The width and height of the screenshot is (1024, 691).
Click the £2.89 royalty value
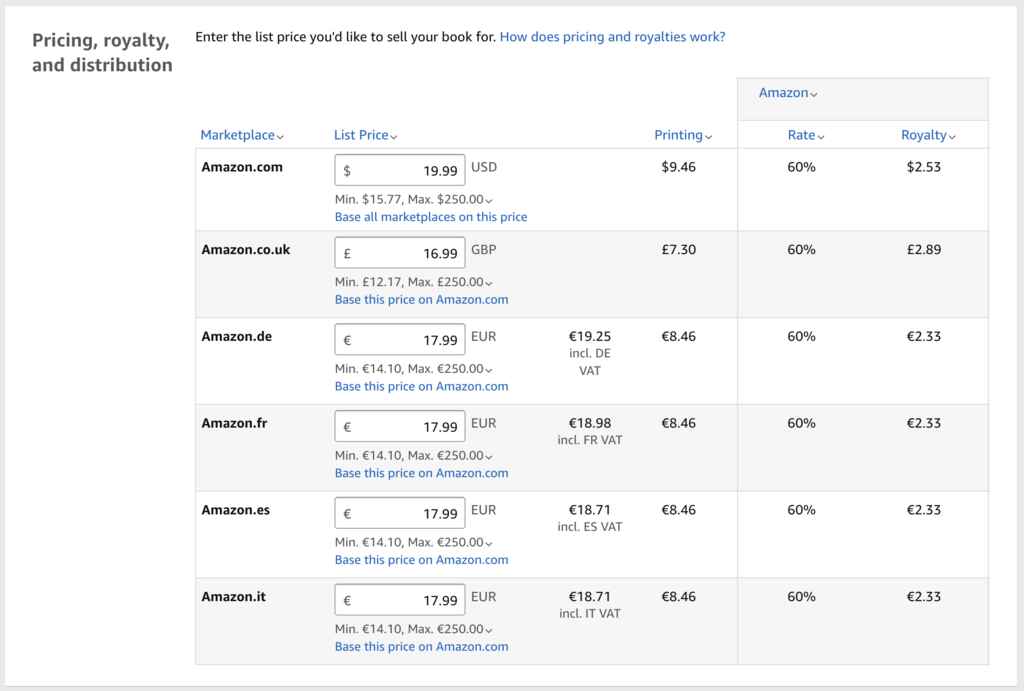[923, 249]
